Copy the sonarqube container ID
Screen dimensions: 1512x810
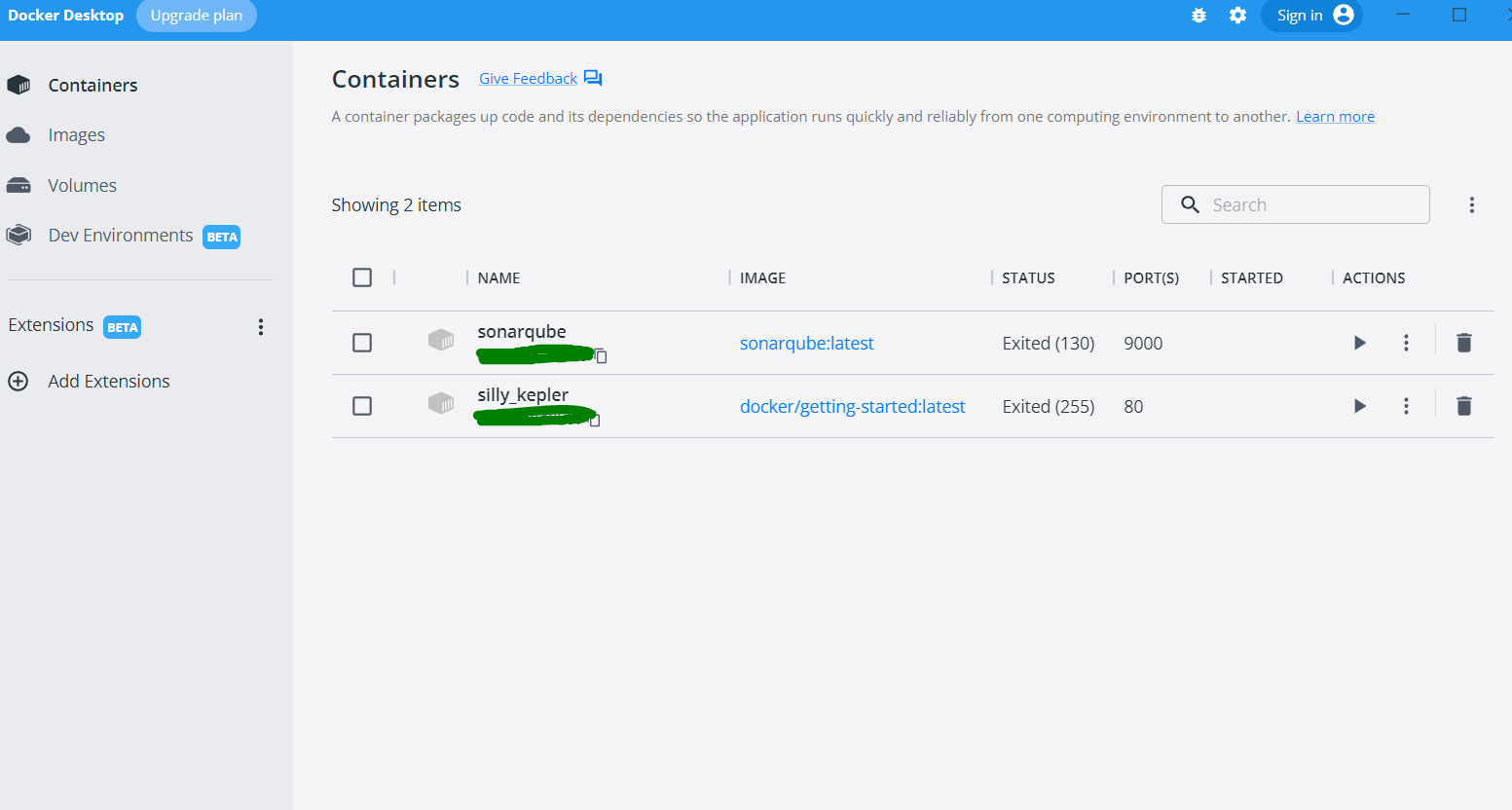tap(601, 357)
